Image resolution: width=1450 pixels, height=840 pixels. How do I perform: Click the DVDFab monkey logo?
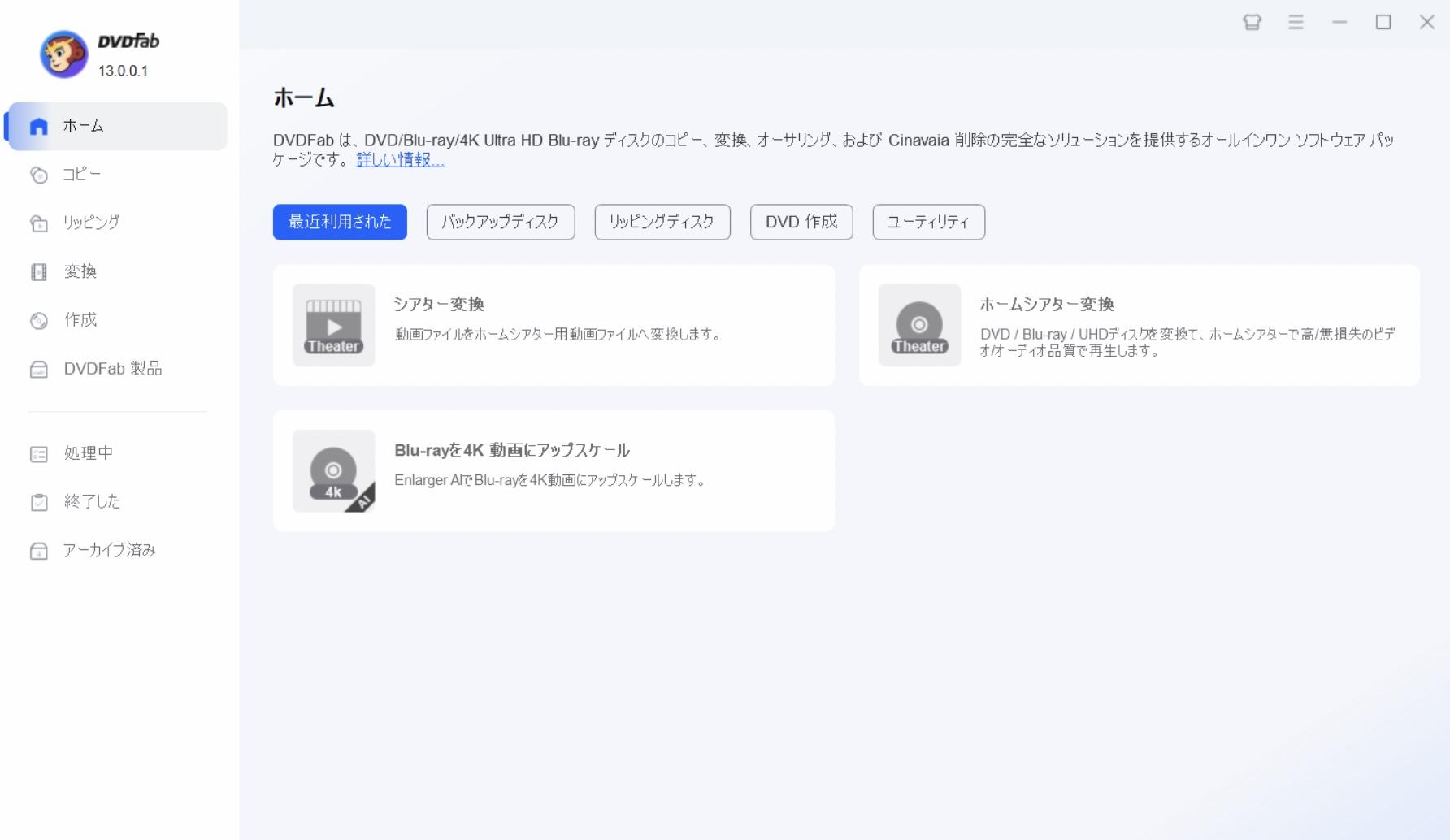pyautogui.click(x=63, y=54)
